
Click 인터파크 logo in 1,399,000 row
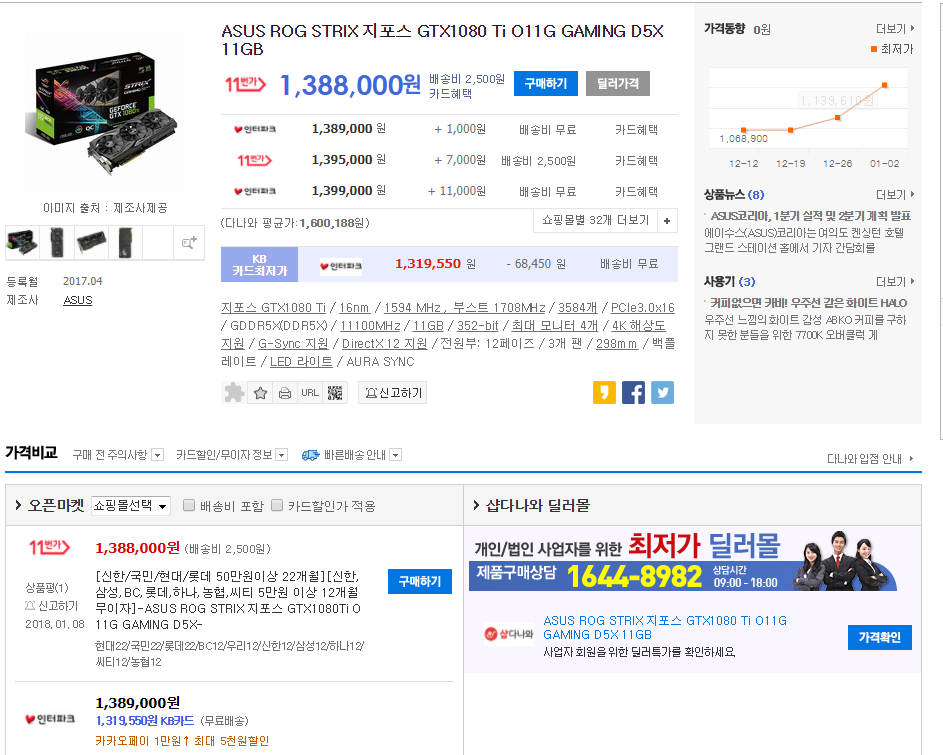click(x=255, y=191)
